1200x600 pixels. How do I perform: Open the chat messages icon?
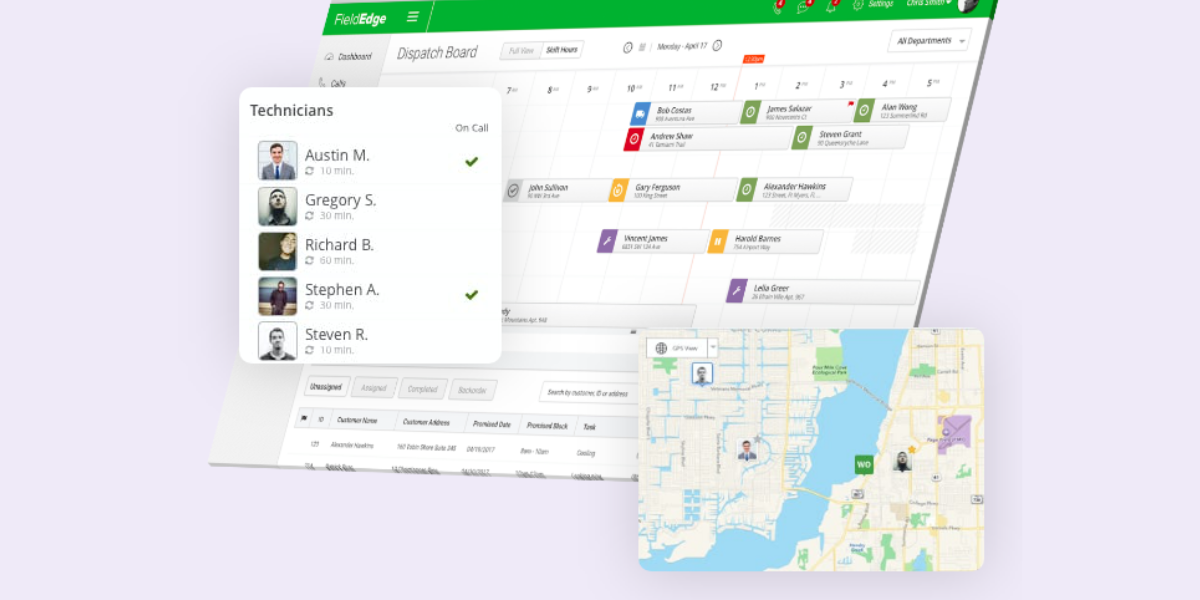[803, 7]
